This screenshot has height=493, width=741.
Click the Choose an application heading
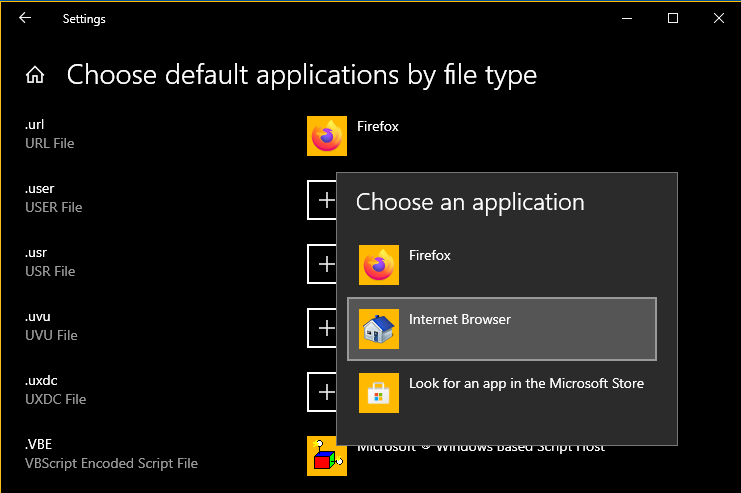click(x=470, y=202)
